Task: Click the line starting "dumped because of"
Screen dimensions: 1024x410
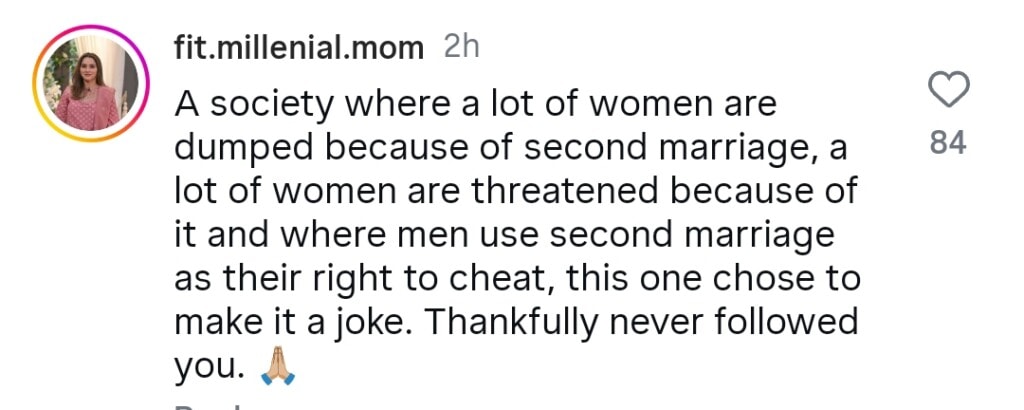Action: coord(510,148)
